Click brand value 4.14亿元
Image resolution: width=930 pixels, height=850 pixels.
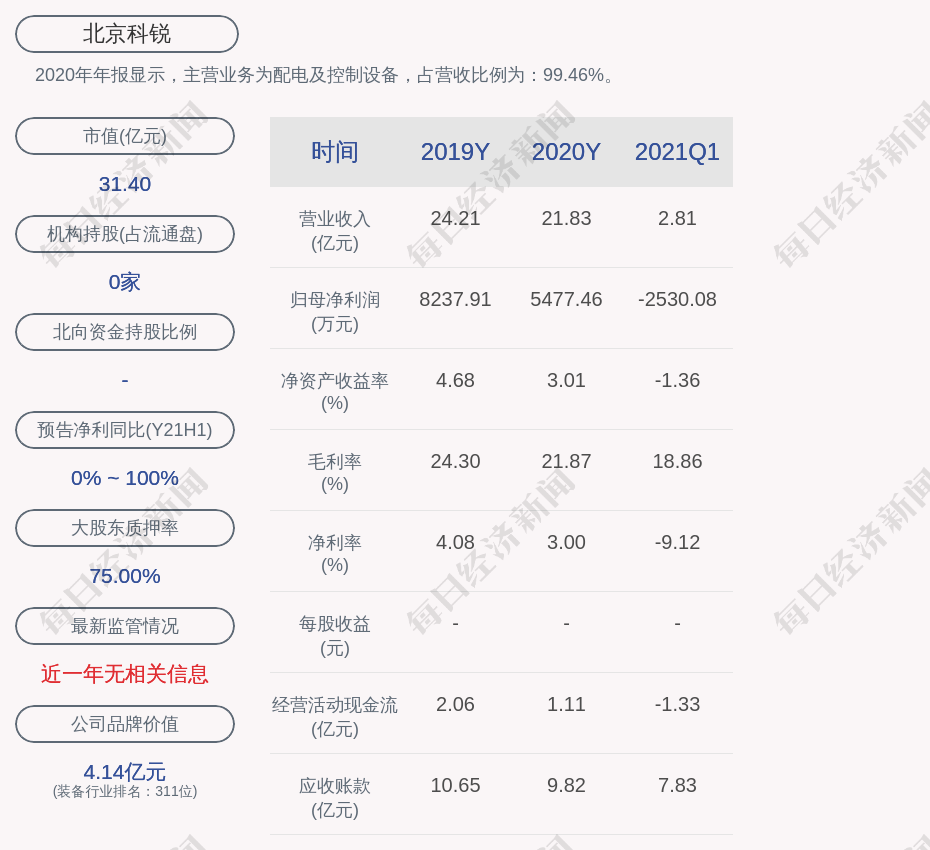coord(125,772)
